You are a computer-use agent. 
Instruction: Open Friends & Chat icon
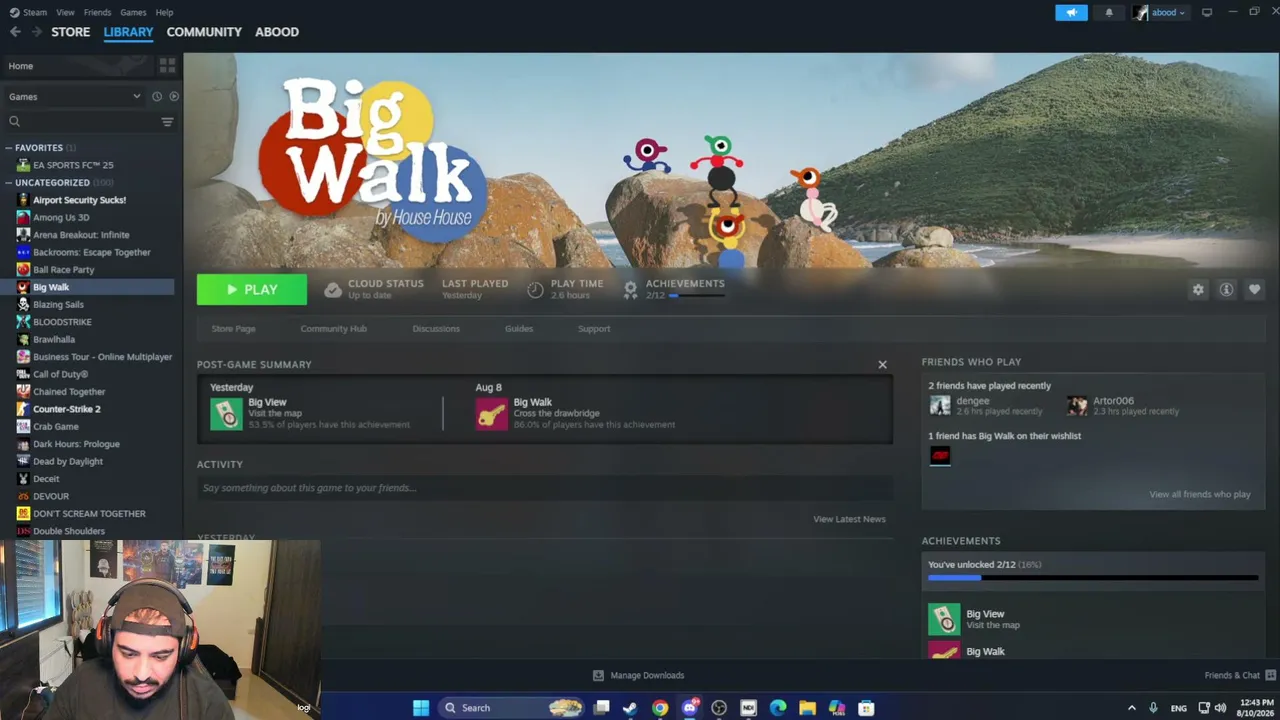[x=1270, y=675]
